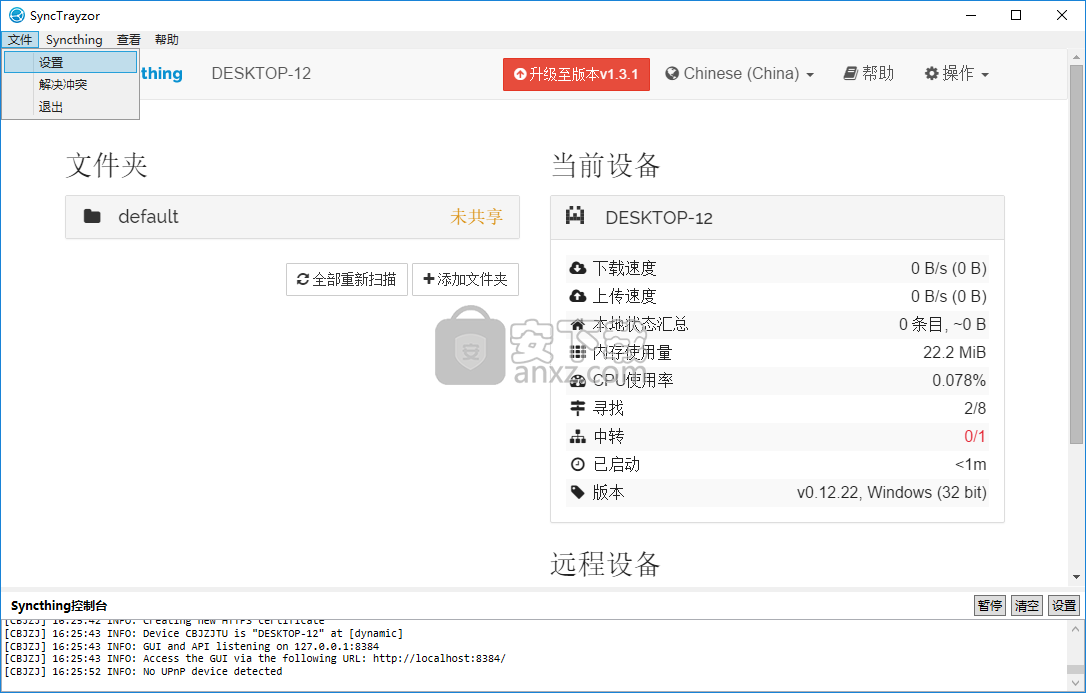Click the 未共享 status text

point(477,217)
